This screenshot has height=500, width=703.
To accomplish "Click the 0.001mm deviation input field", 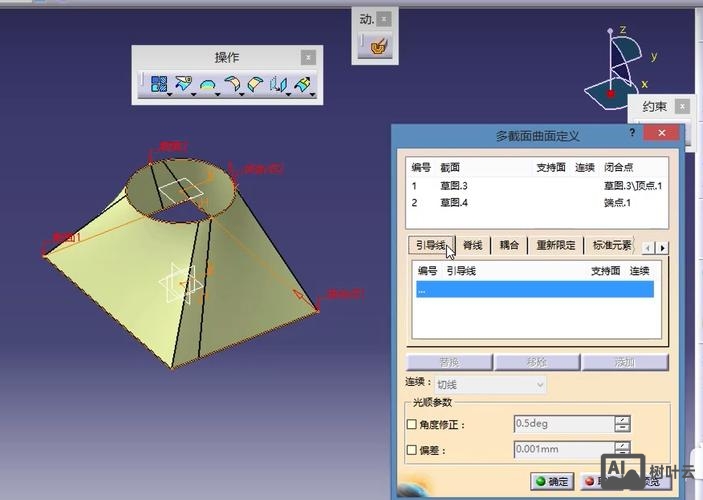I will (x=564, y=449).
